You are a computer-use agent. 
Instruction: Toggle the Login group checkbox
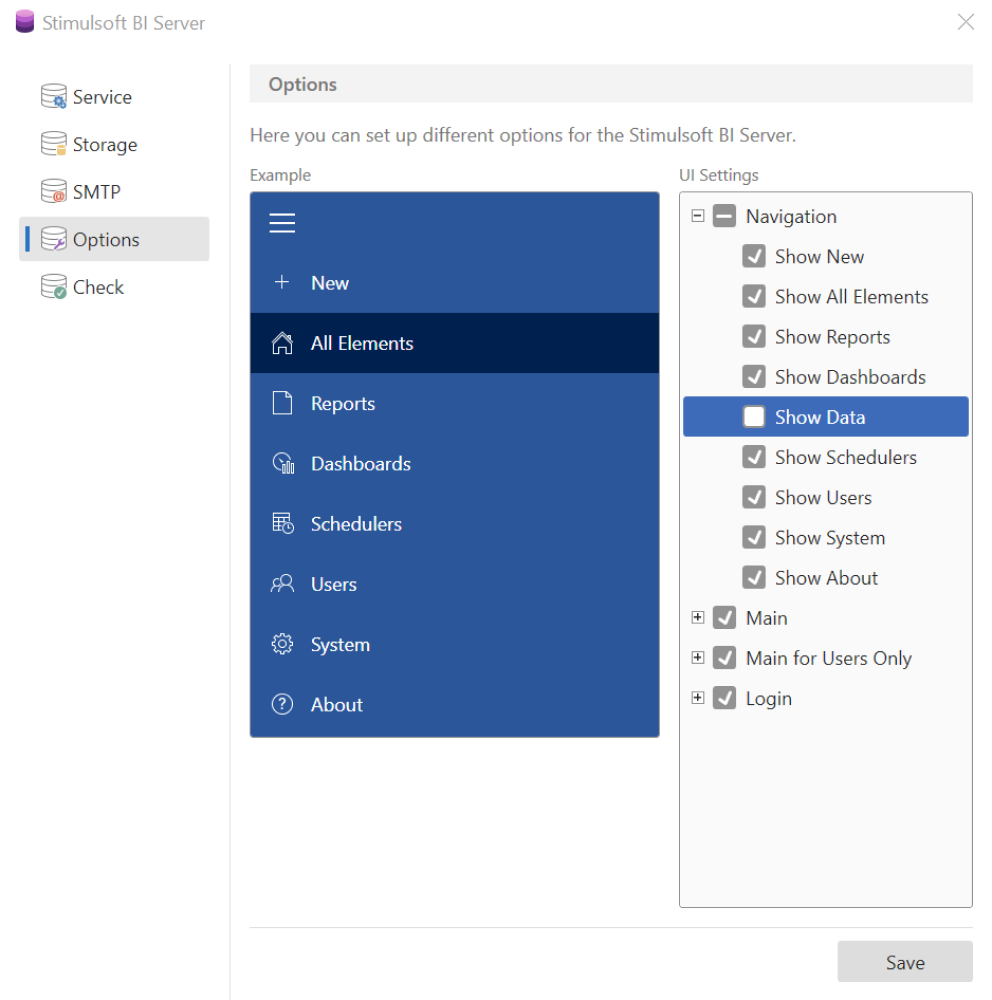(724, 698)
